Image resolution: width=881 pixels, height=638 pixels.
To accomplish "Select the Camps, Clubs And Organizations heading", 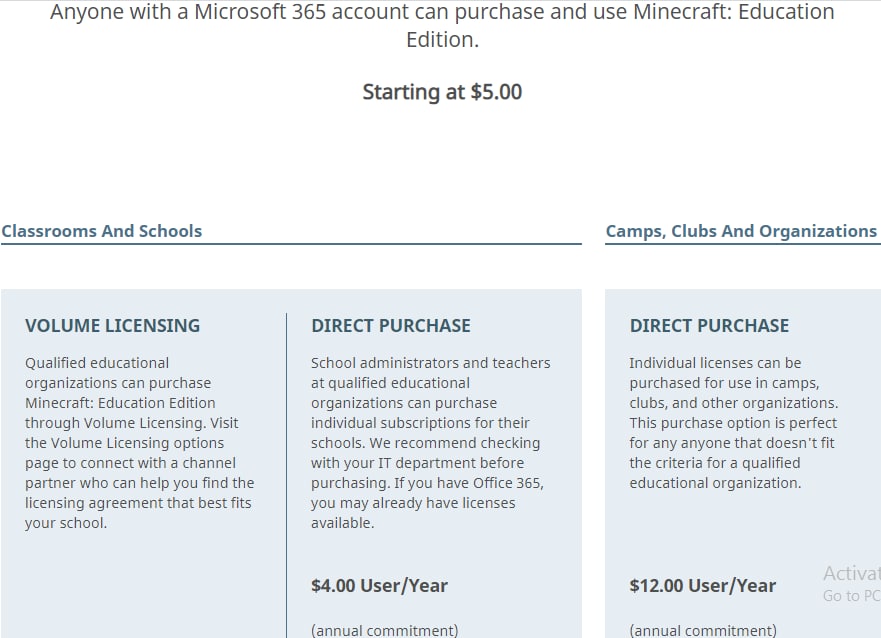I will tap(741, 231).
